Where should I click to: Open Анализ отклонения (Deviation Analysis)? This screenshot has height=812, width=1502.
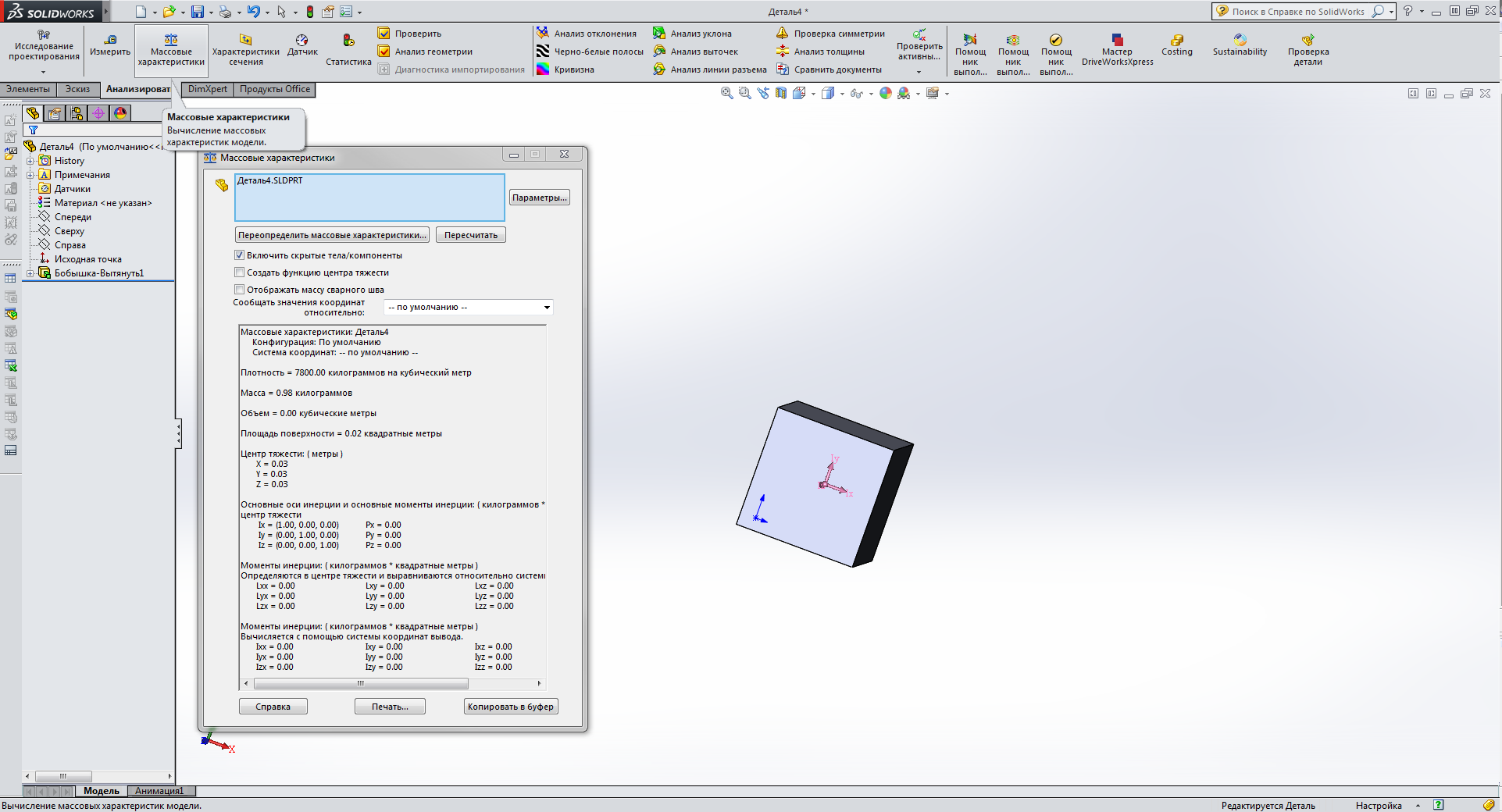pos(587,34)
